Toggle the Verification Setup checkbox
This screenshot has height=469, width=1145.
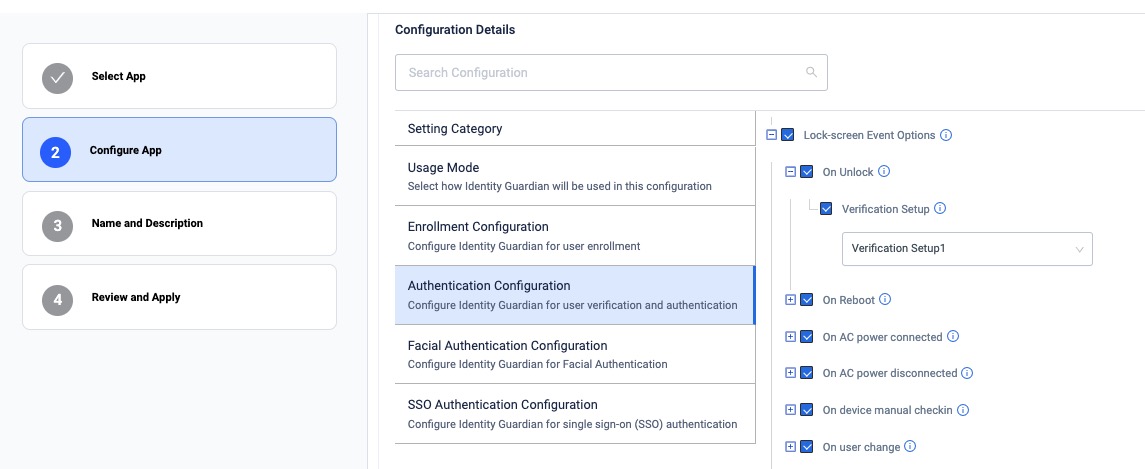[x=826, y=209]
